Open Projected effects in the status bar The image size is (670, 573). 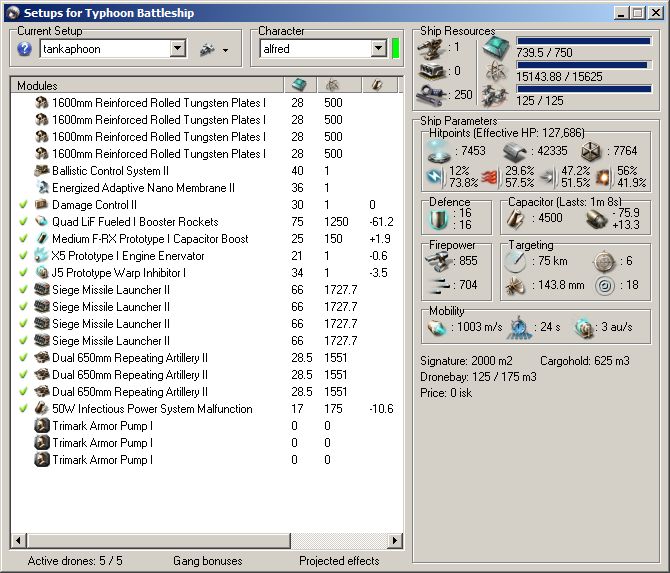pos(339,561)
